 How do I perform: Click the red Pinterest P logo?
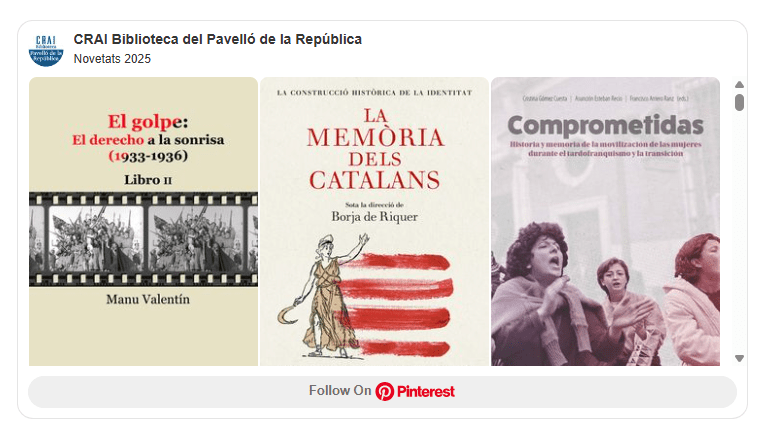tap(385, 392)
